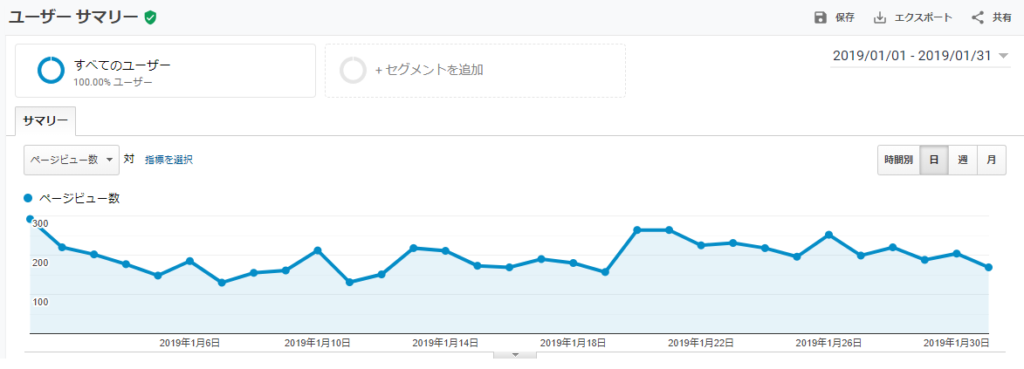Click + セグメントを追加 add segment box
This screenshot has height=369, width=1024.
[x=475, y=71]
